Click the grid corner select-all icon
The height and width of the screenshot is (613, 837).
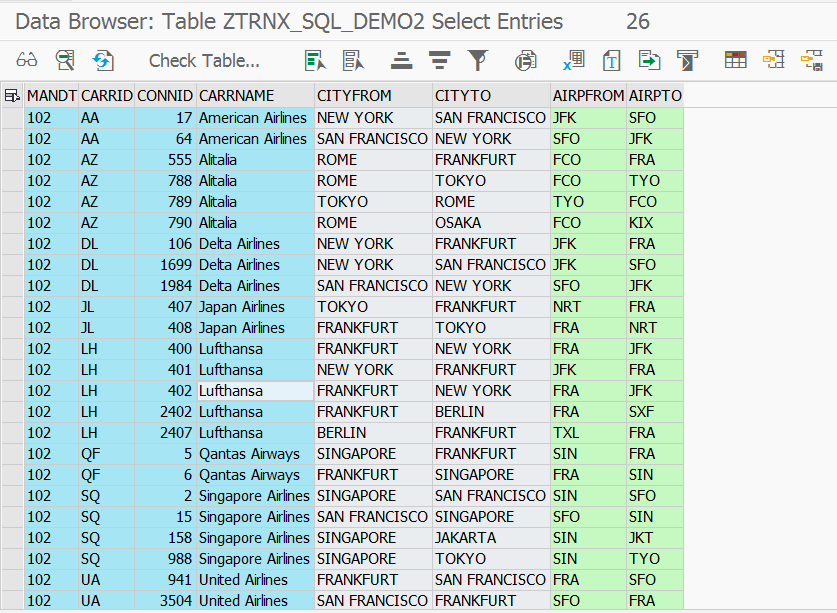(12, 96)
